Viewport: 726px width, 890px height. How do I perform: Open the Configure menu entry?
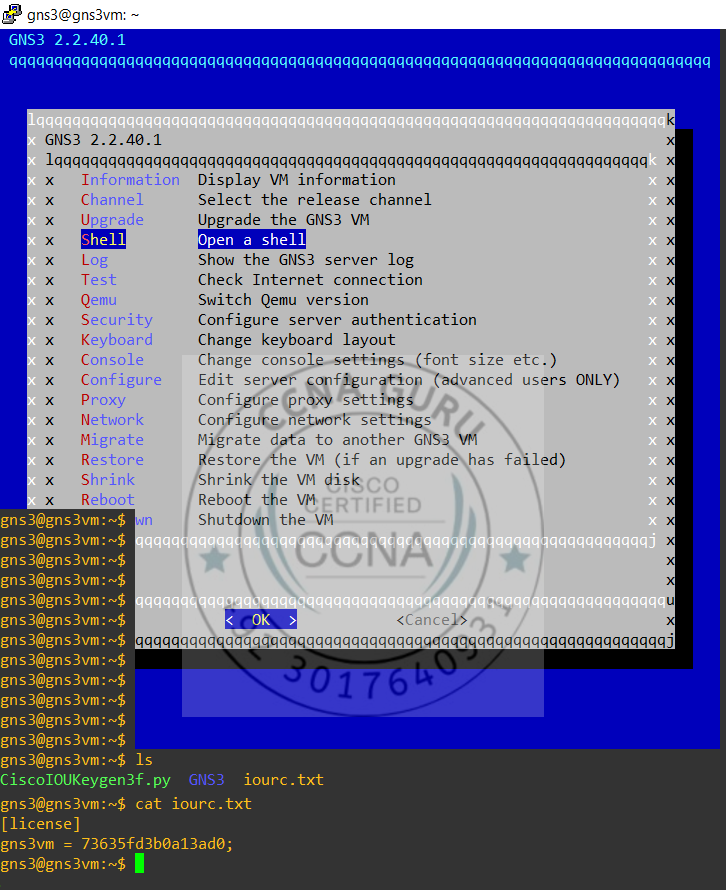121,380
